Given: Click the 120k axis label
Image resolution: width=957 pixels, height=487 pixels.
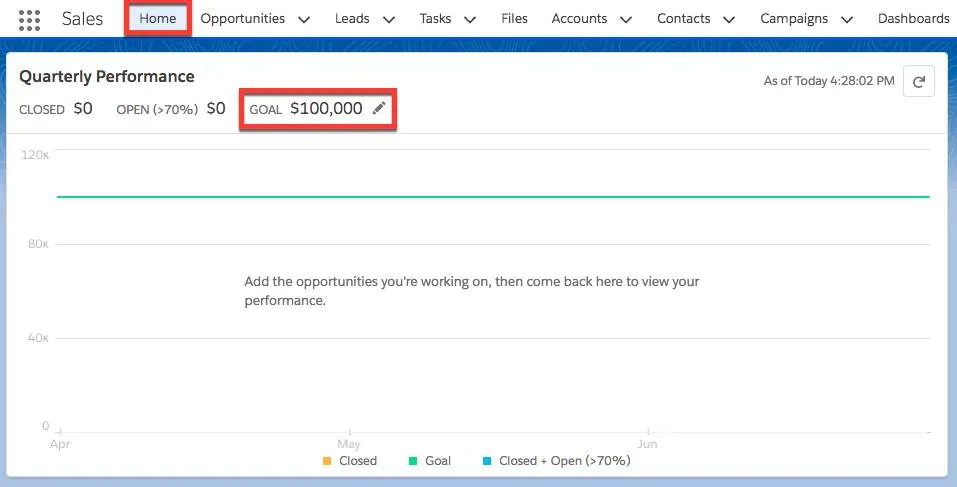Looking at the screenshot, I should [35, 154].
